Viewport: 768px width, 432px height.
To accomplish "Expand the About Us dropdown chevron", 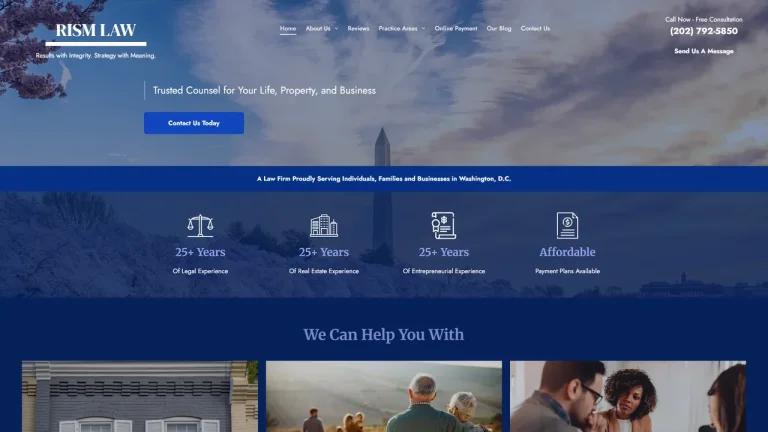I will 336,28.
